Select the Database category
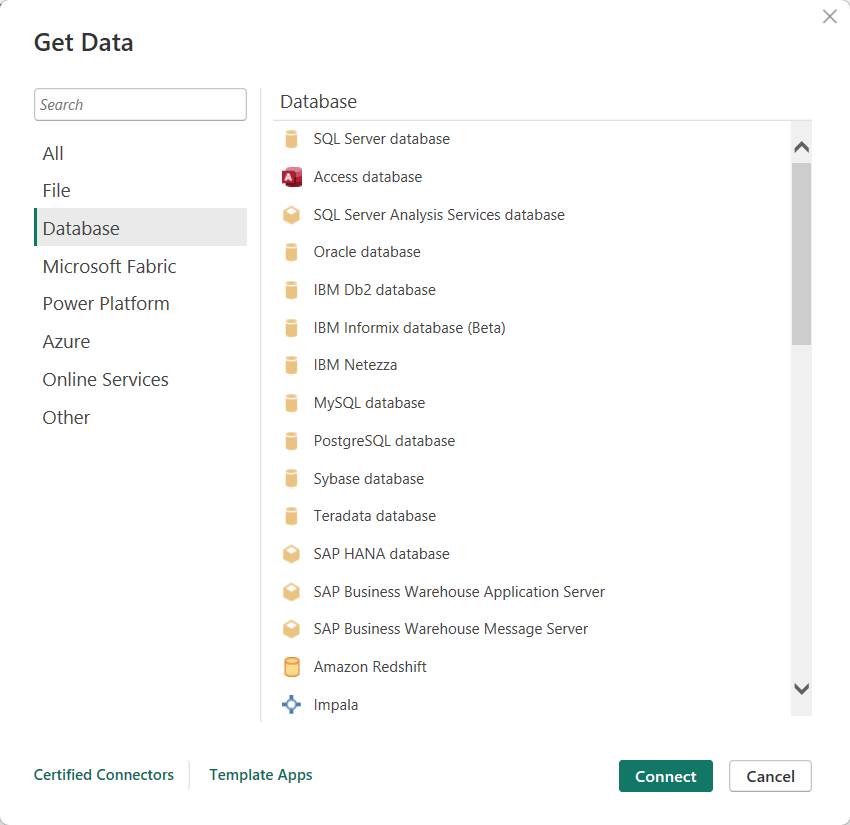850x825 pixels. 140,227
